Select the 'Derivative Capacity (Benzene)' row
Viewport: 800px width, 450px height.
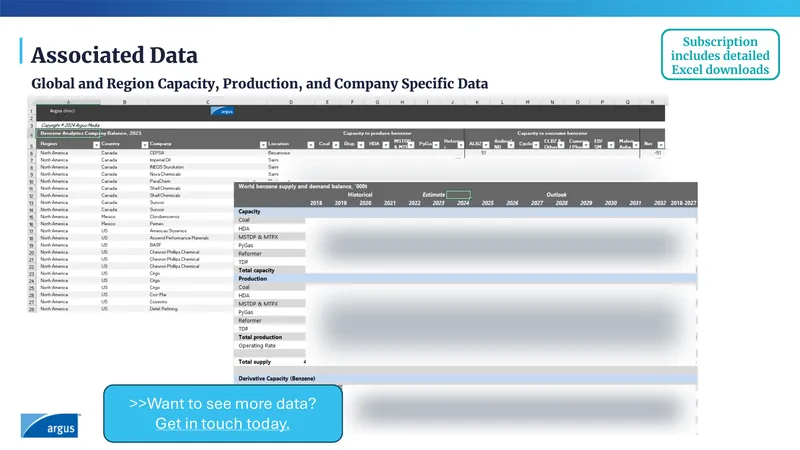[x=465, y=379]
